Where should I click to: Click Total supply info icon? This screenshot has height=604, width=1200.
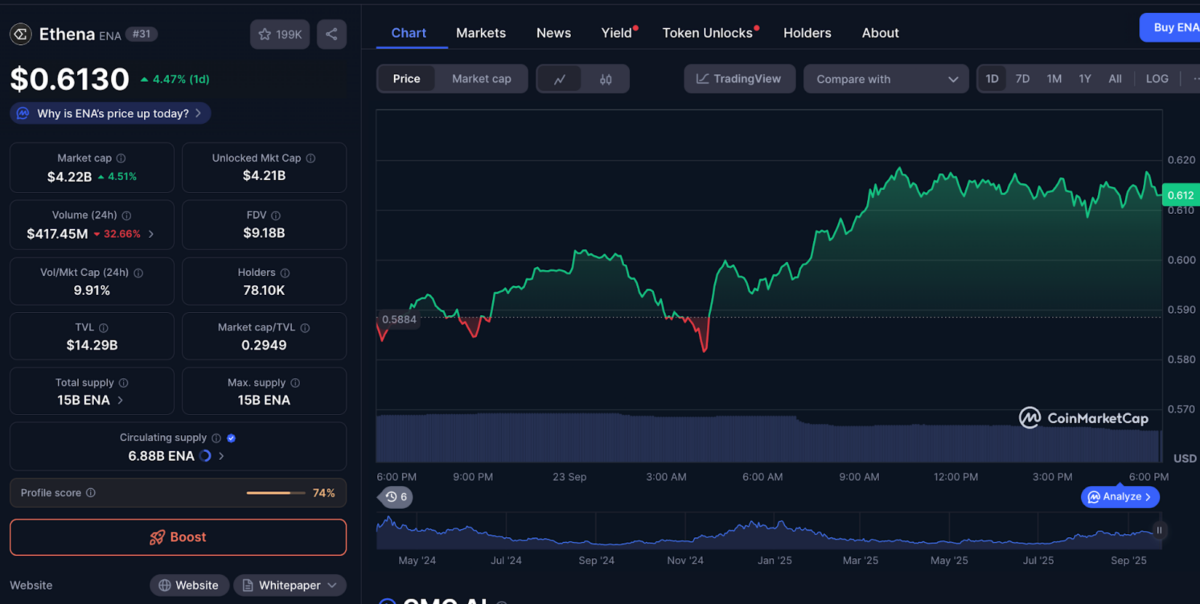click(124, 382)
